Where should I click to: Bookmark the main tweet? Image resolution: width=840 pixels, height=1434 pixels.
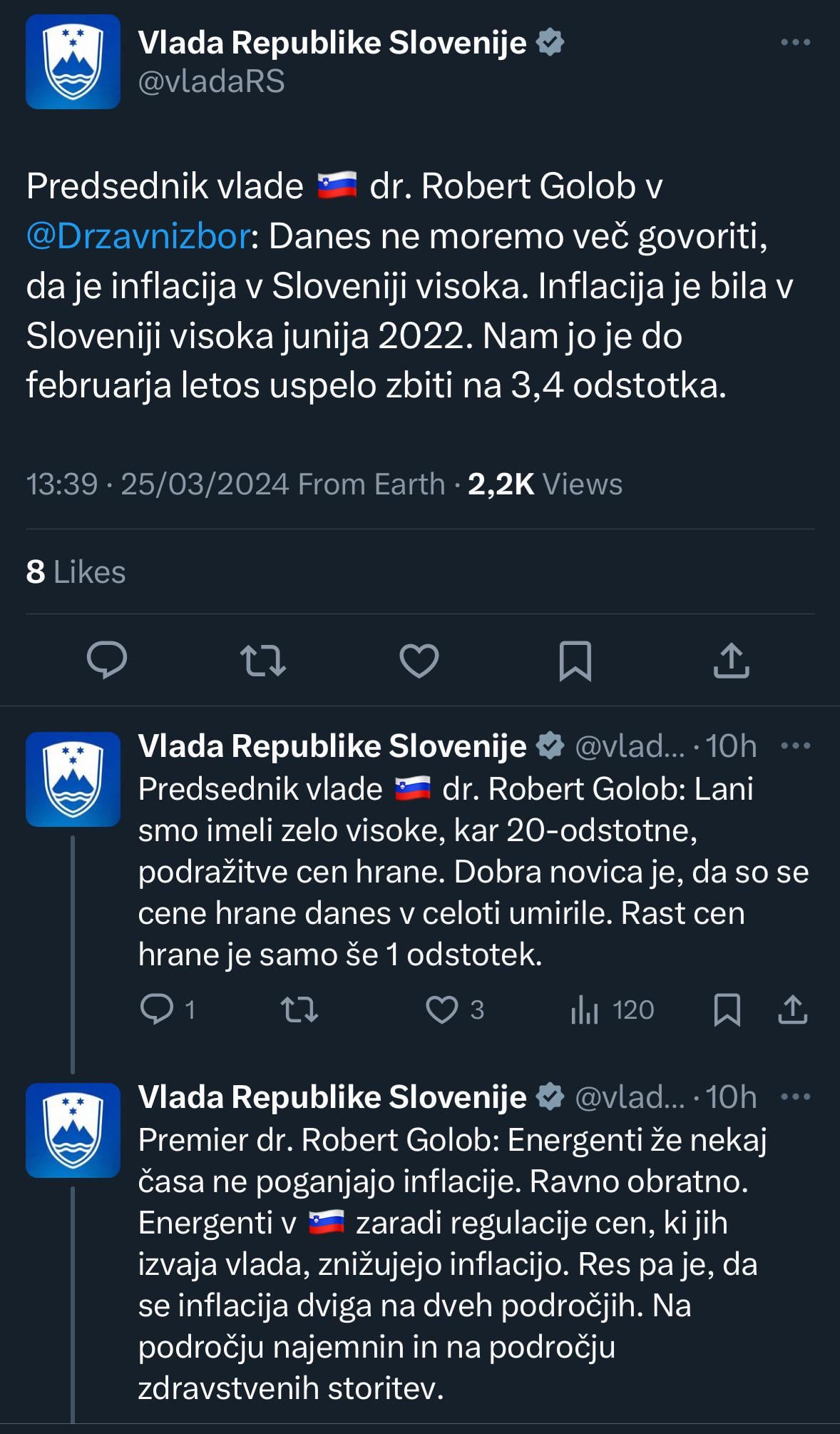575,661
